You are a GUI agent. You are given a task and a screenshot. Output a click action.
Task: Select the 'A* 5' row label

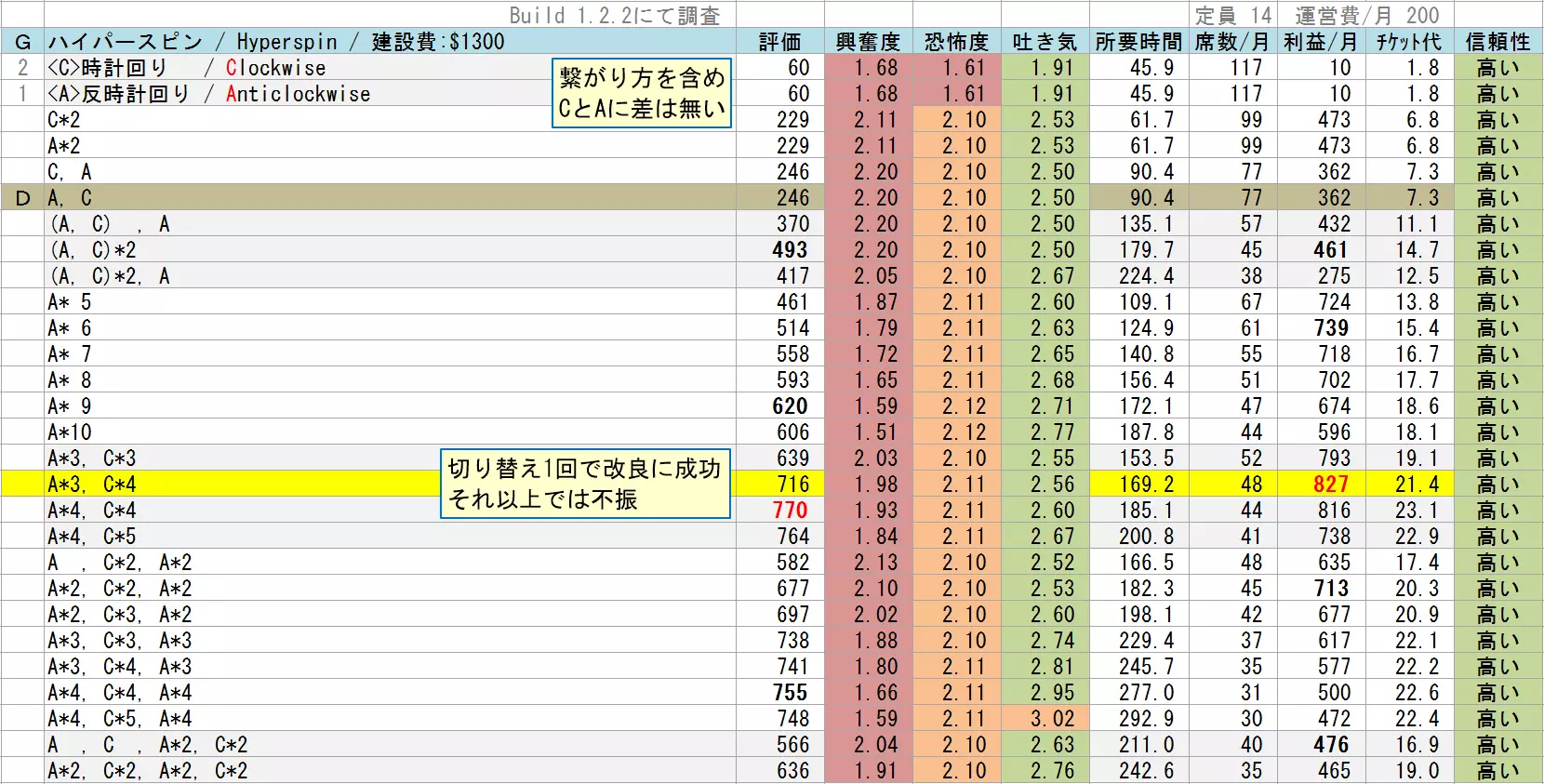pyautogui.click(x=70, y=302)
